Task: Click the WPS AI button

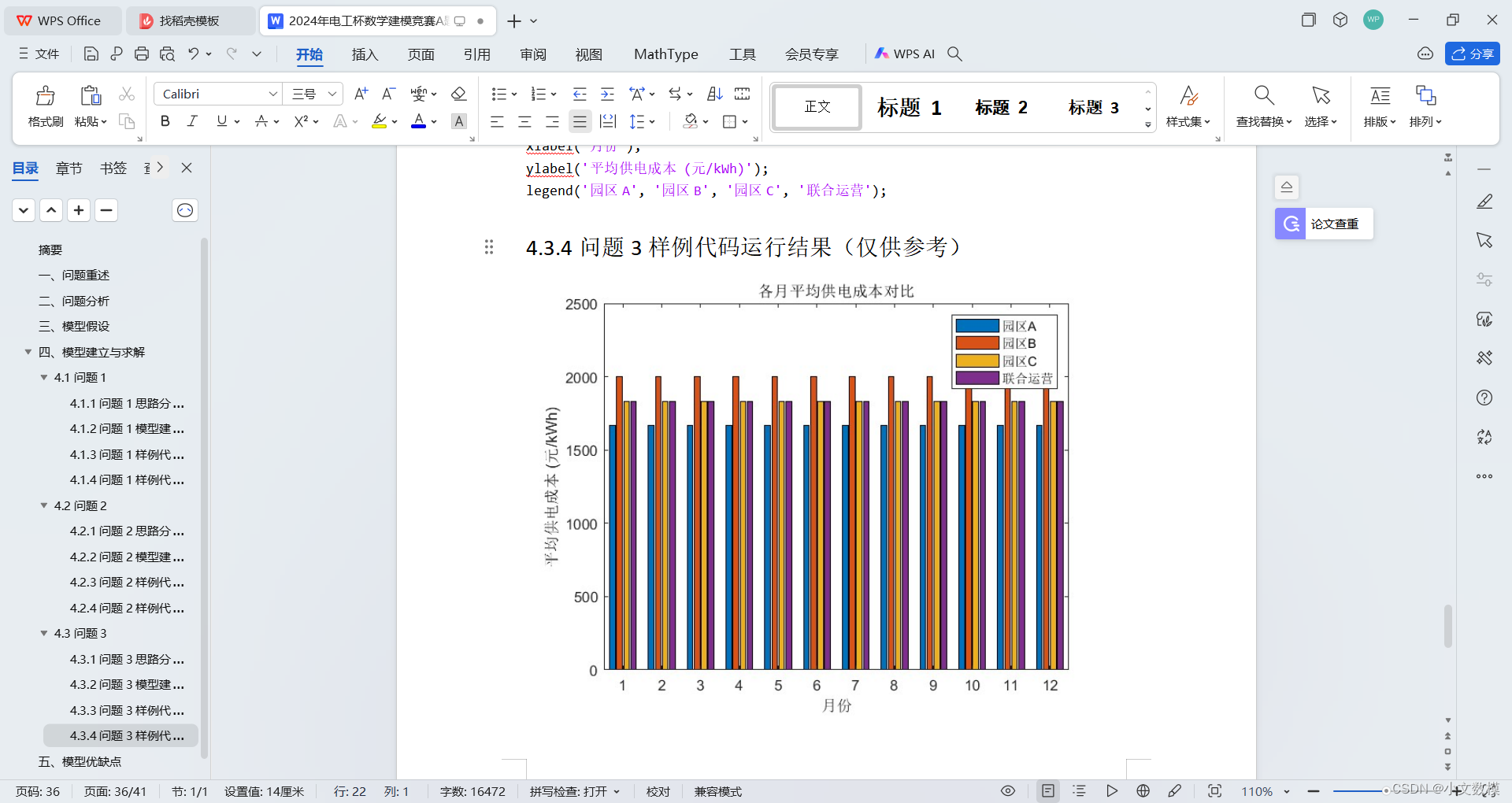Action: point(905,54)
